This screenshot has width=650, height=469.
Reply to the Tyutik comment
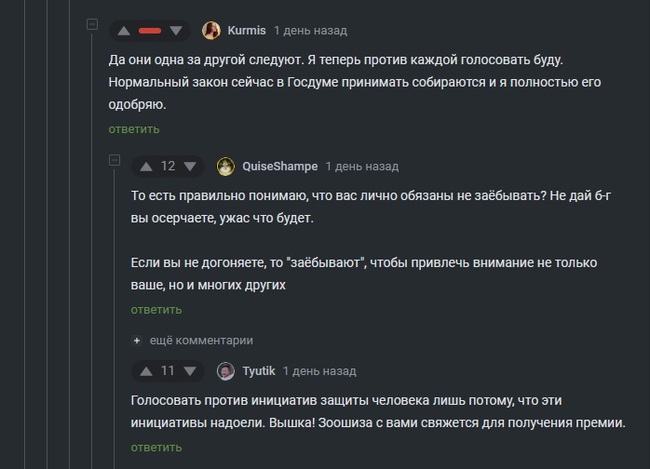[x=156, y=447]
